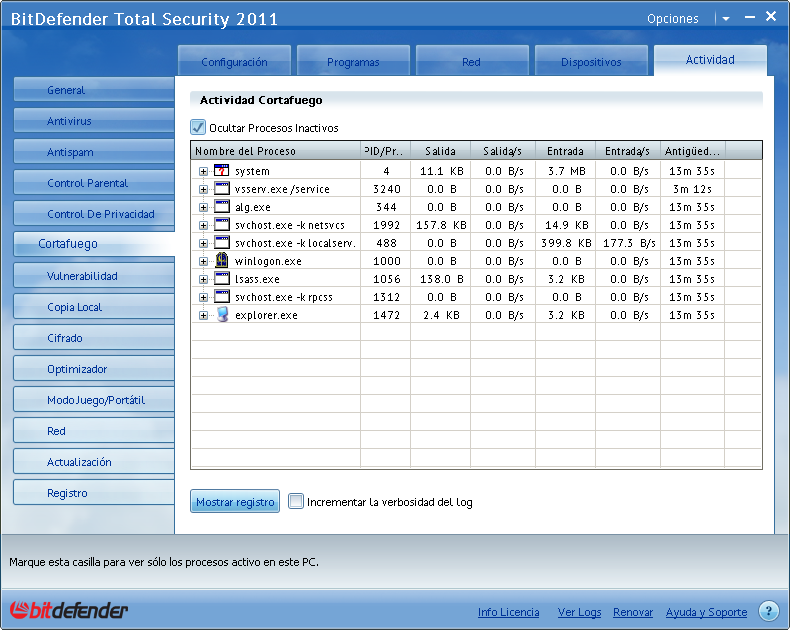Open help via question mark icon
This screenshot has width=790, height=630.
coord(768,611)
